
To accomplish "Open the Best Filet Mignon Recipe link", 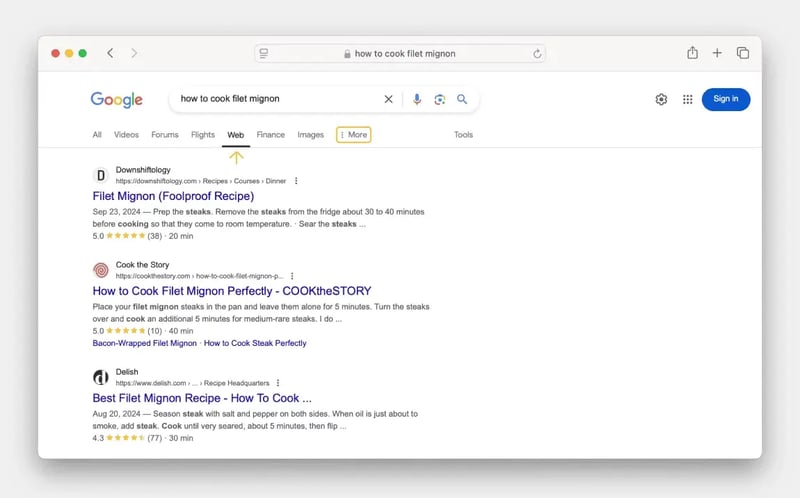I will 202,398.
